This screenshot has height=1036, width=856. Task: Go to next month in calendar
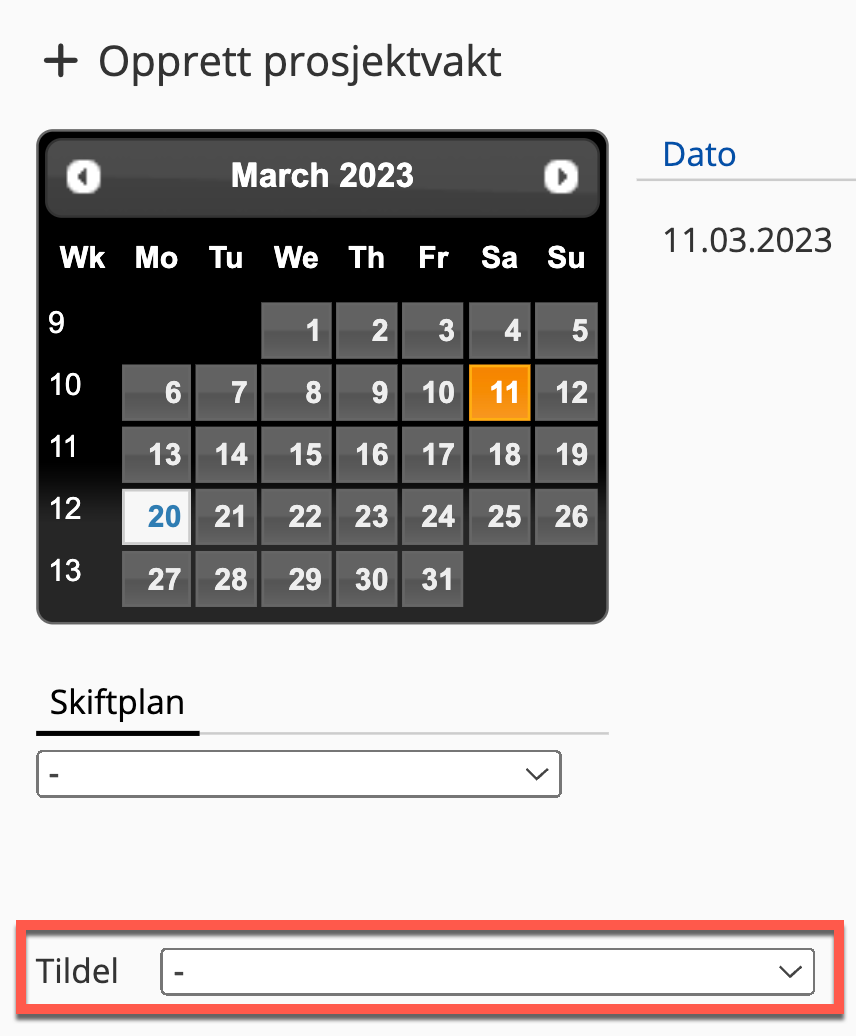(561, 177)
